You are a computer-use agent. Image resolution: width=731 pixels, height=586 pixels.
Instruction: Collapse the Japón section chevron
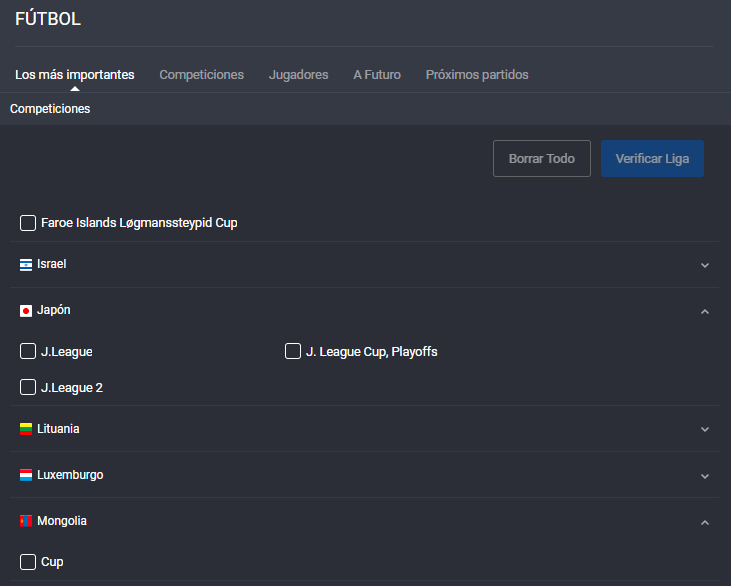point(705,311)
